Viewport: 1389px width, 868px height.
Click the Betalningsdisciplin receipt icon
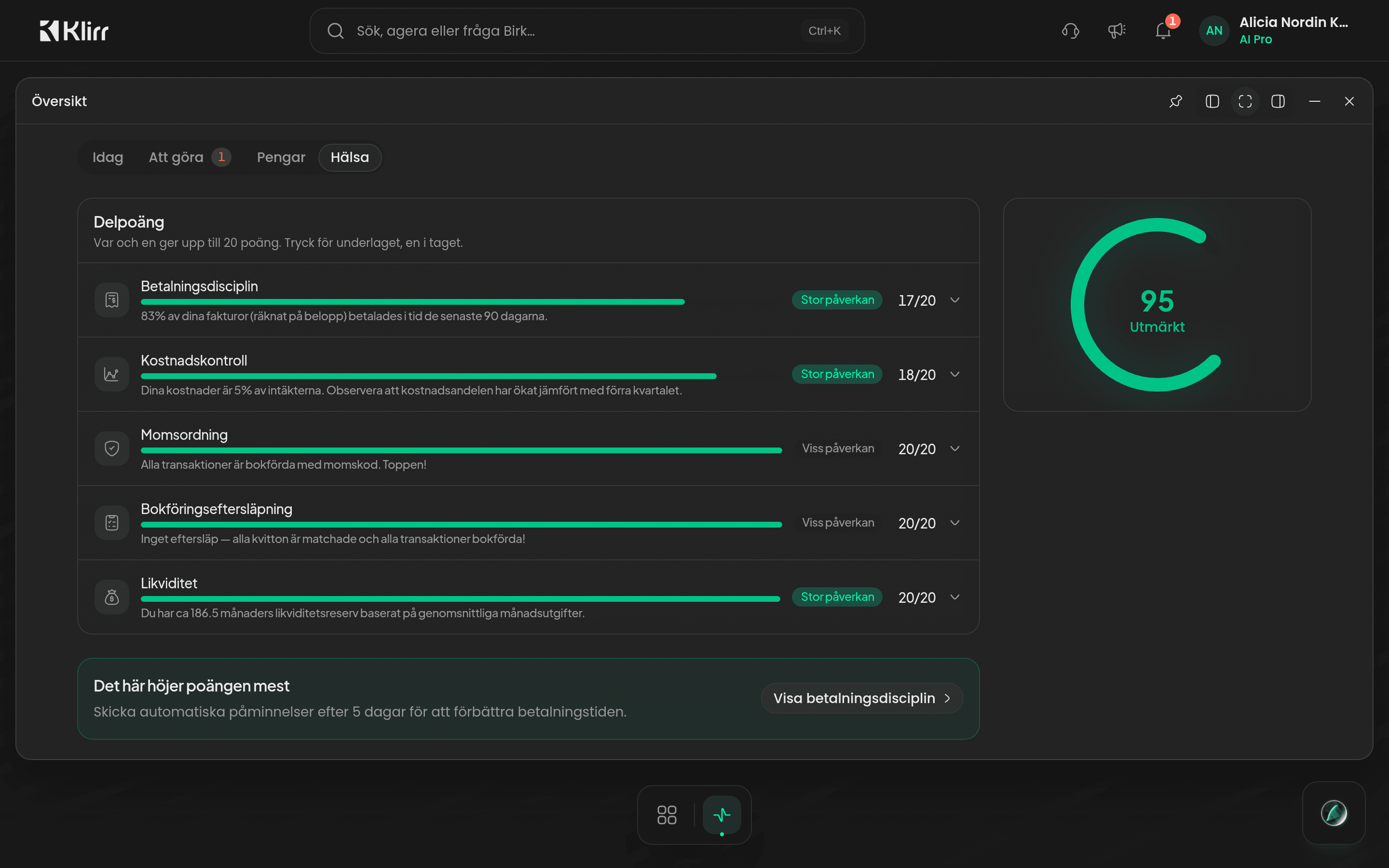click(112, 299)
